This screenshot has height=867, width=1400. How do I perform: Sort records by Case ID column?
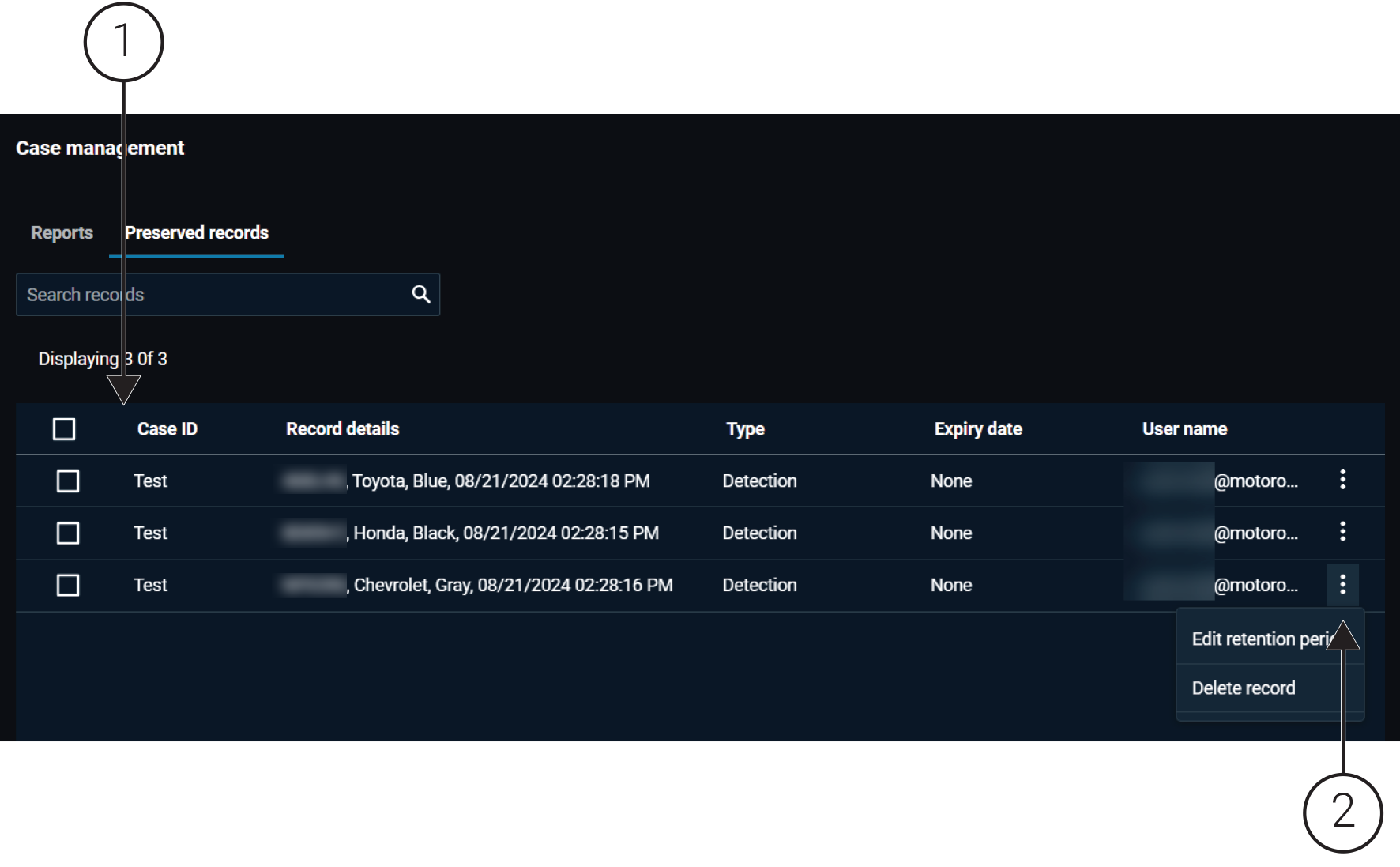(167, 428)
